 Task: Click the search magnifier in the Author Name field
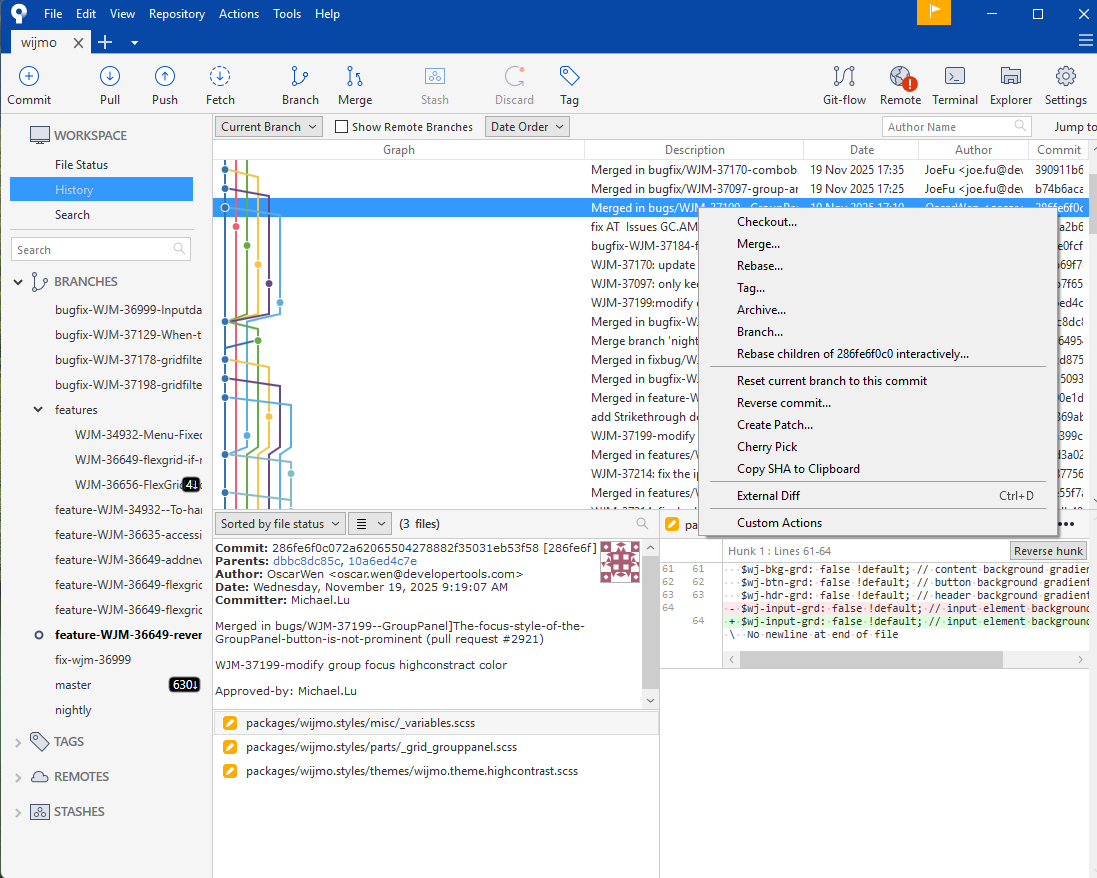tap(1020, 126)
